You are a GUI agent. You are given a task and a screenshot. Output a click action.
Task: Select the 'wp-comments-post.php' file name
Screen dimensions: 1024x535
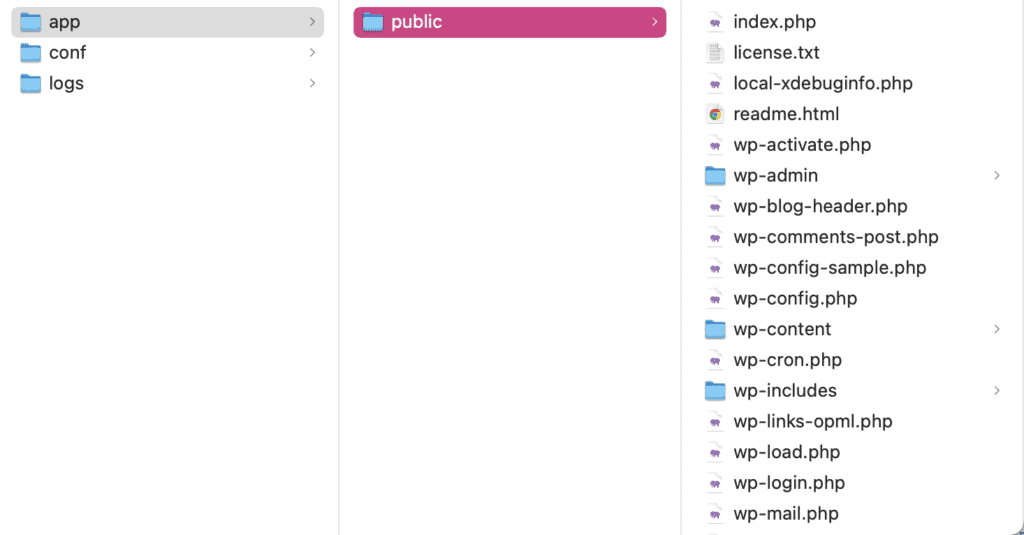(x=836, y=238)
